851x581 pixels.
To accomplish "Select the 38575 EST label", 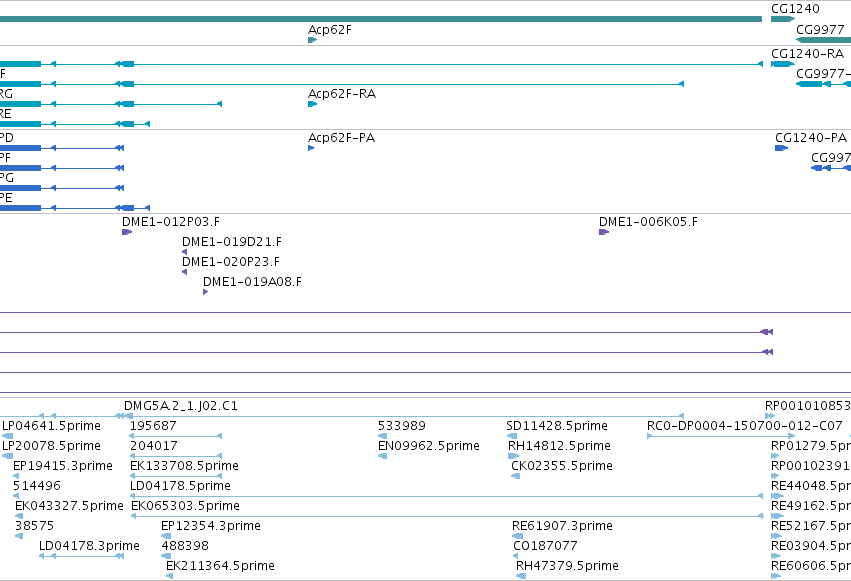I will tap(34, 526).
